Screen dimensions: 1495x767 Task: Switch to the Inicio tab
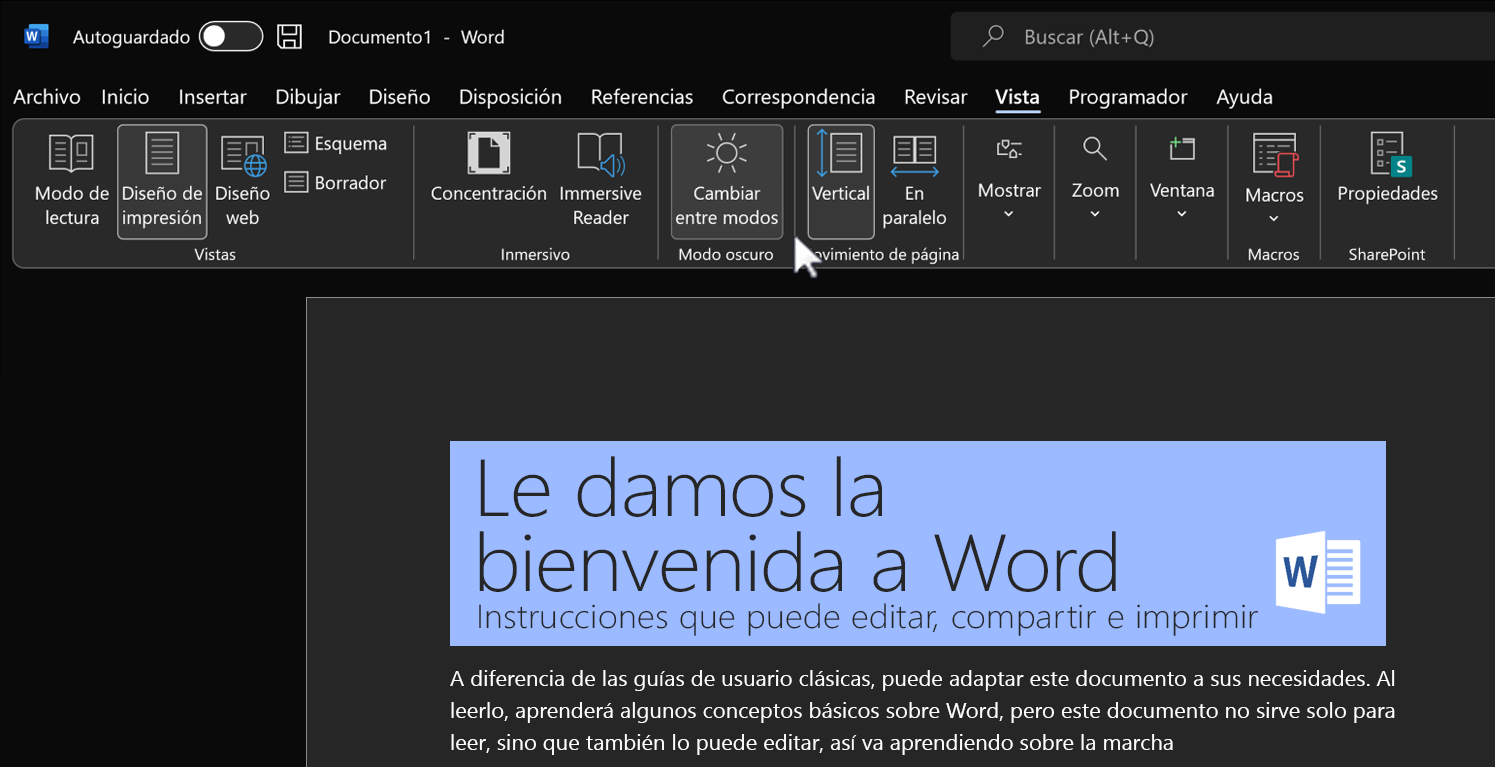tap(125, 97)
